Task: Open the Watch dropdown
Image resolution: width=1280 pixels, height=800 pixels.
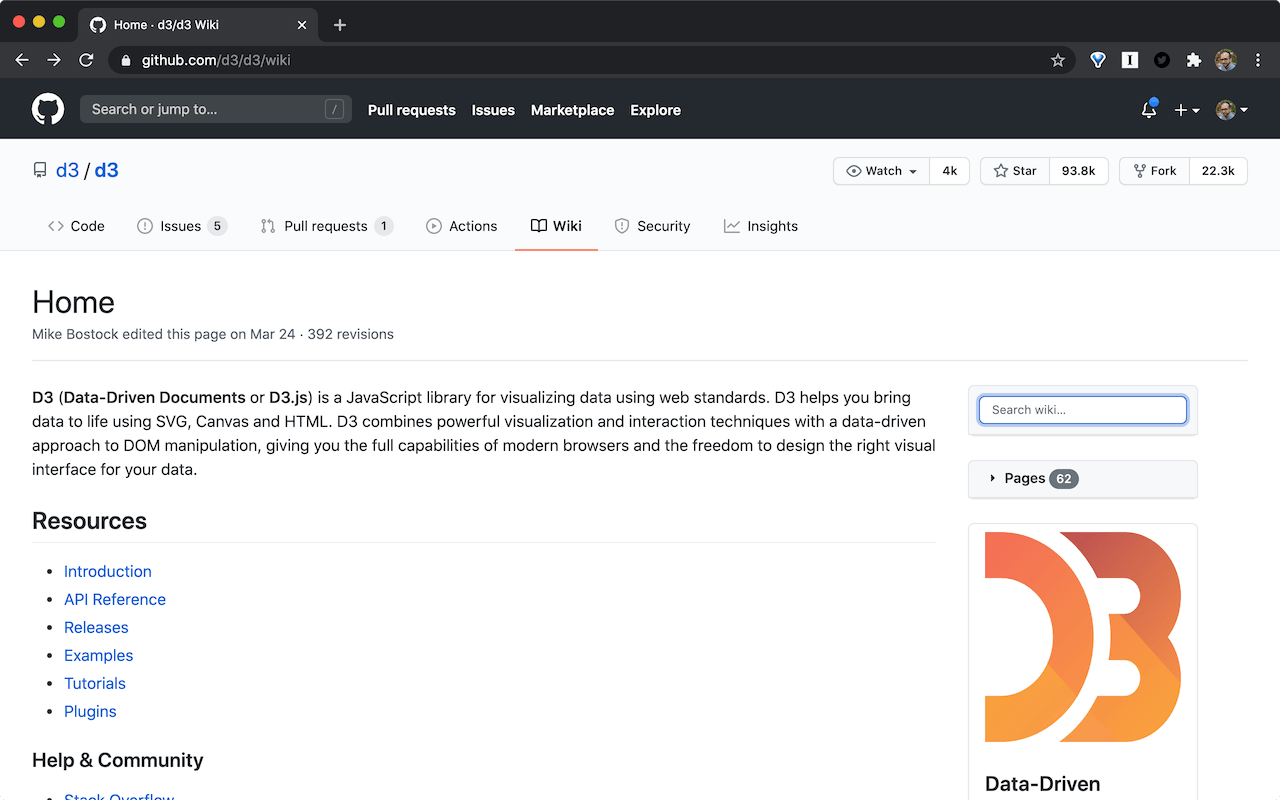Action: [880, 170]
